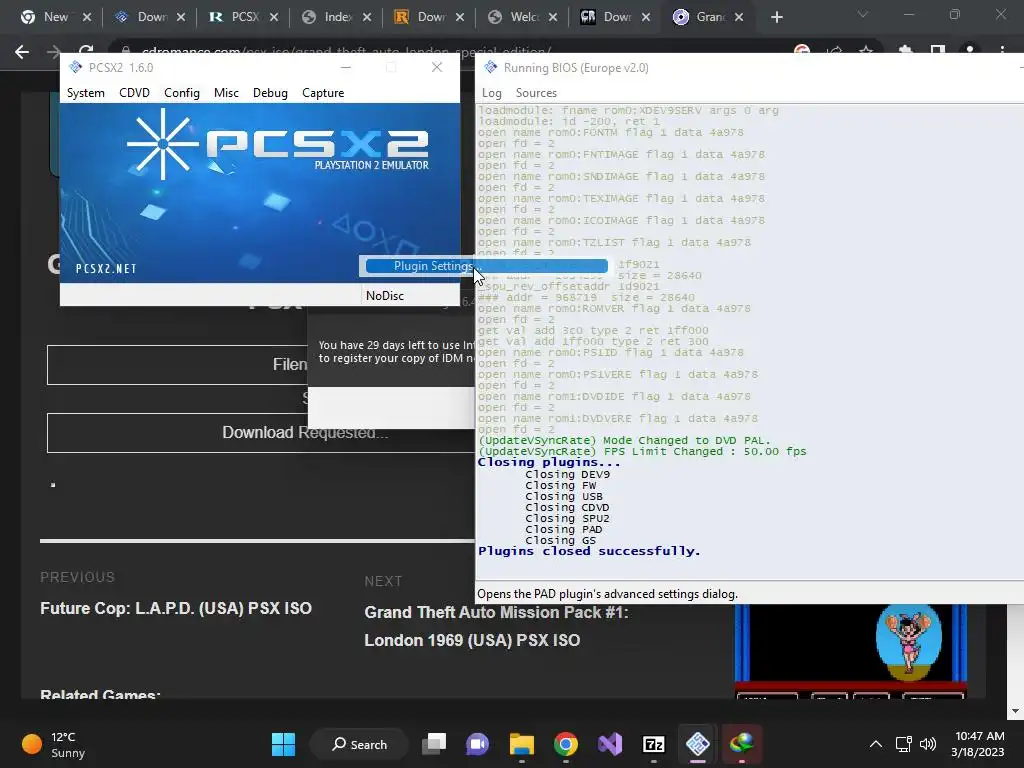Click the PCSX2 1.6.0 title bar icon
Screen dimensions: 1024x768
pyautogui.click(x=76, y=67)
